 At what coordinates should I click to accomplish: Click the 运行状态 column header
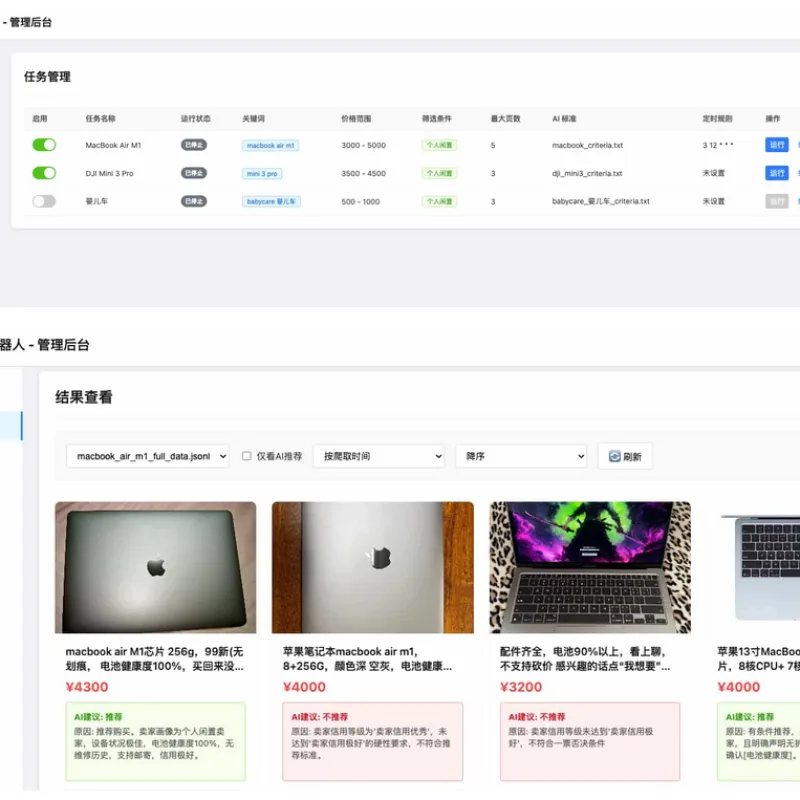coord(195,118)
